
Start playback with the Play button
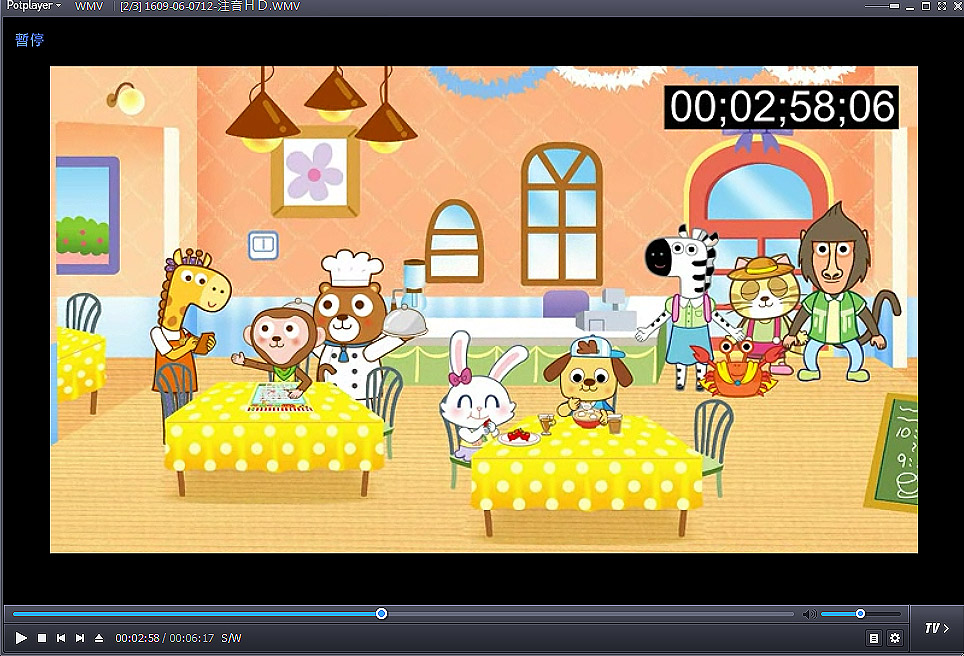click(21, 638)
